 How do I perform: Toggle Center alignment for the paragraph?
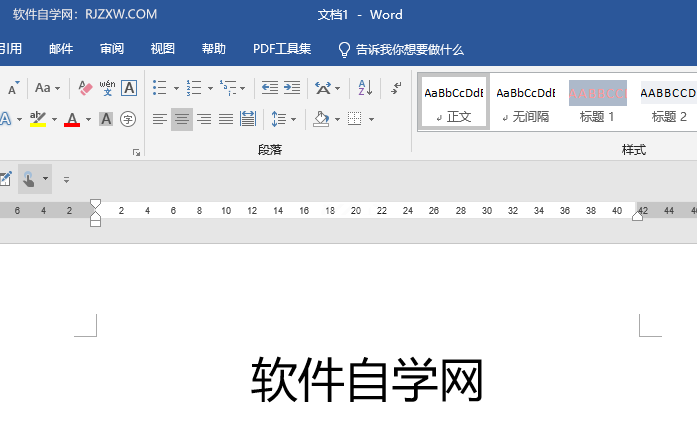pos(181,119)
